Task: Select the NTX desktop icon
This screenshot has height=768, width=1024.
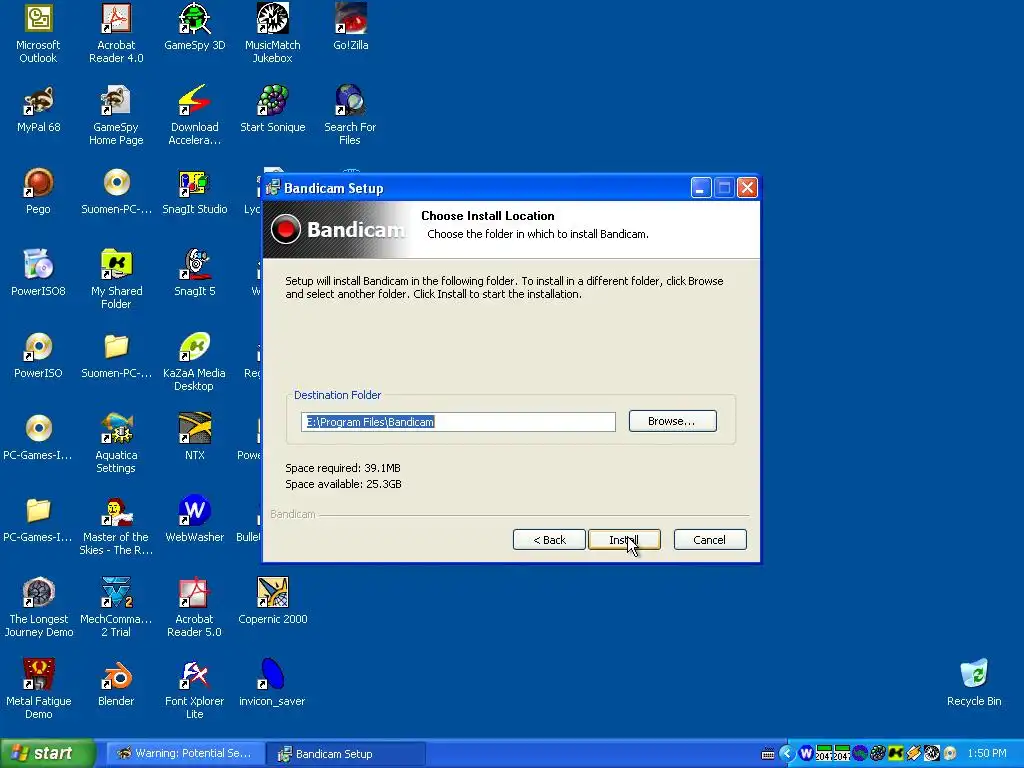Action: coord(195,437)
